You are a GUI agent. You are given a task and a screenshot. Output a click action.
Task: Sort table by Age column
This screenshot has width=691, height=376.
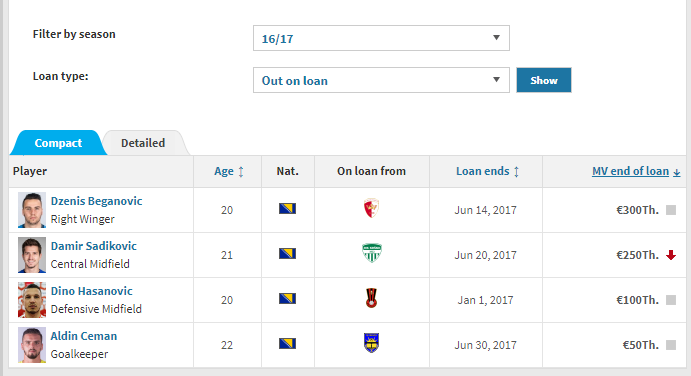coord(228,171)
